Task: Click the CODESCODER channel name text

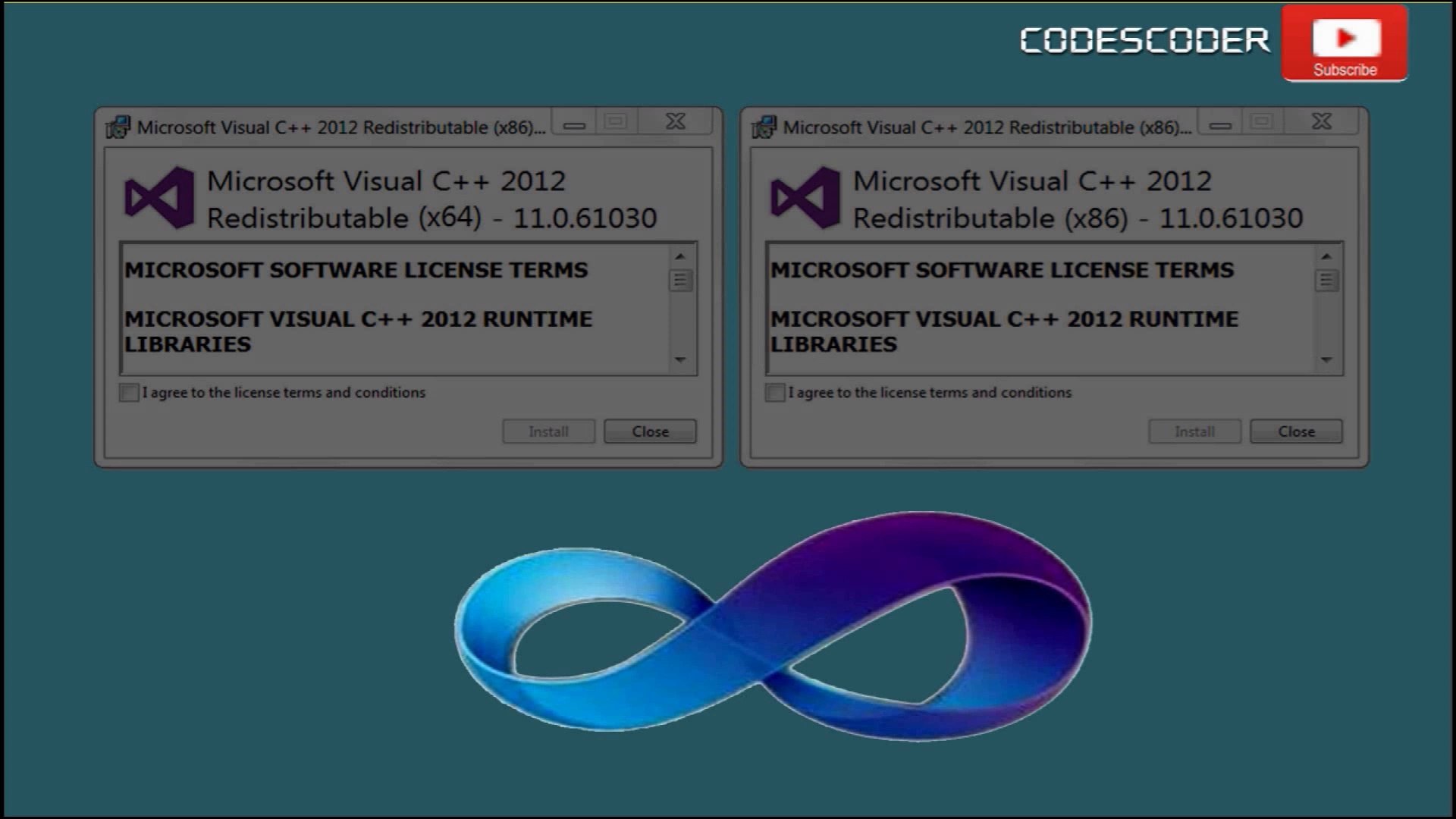Action: [x=1144, y=41]
